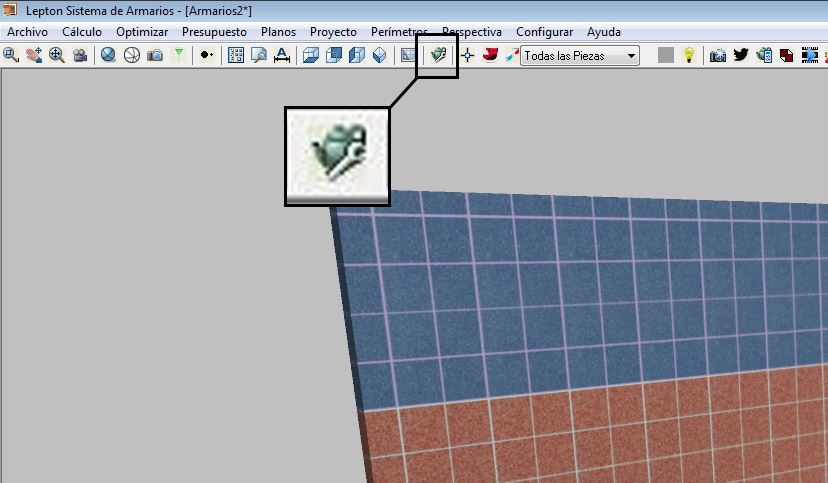This screenshot has height=483, width=828.
Task: Open the Perímetros menu
Action: click(399, 32)
